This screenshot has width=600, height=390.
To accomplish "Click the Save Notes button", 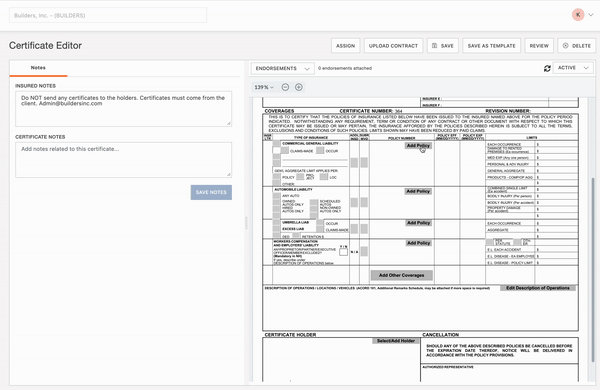I will (211, 192).
